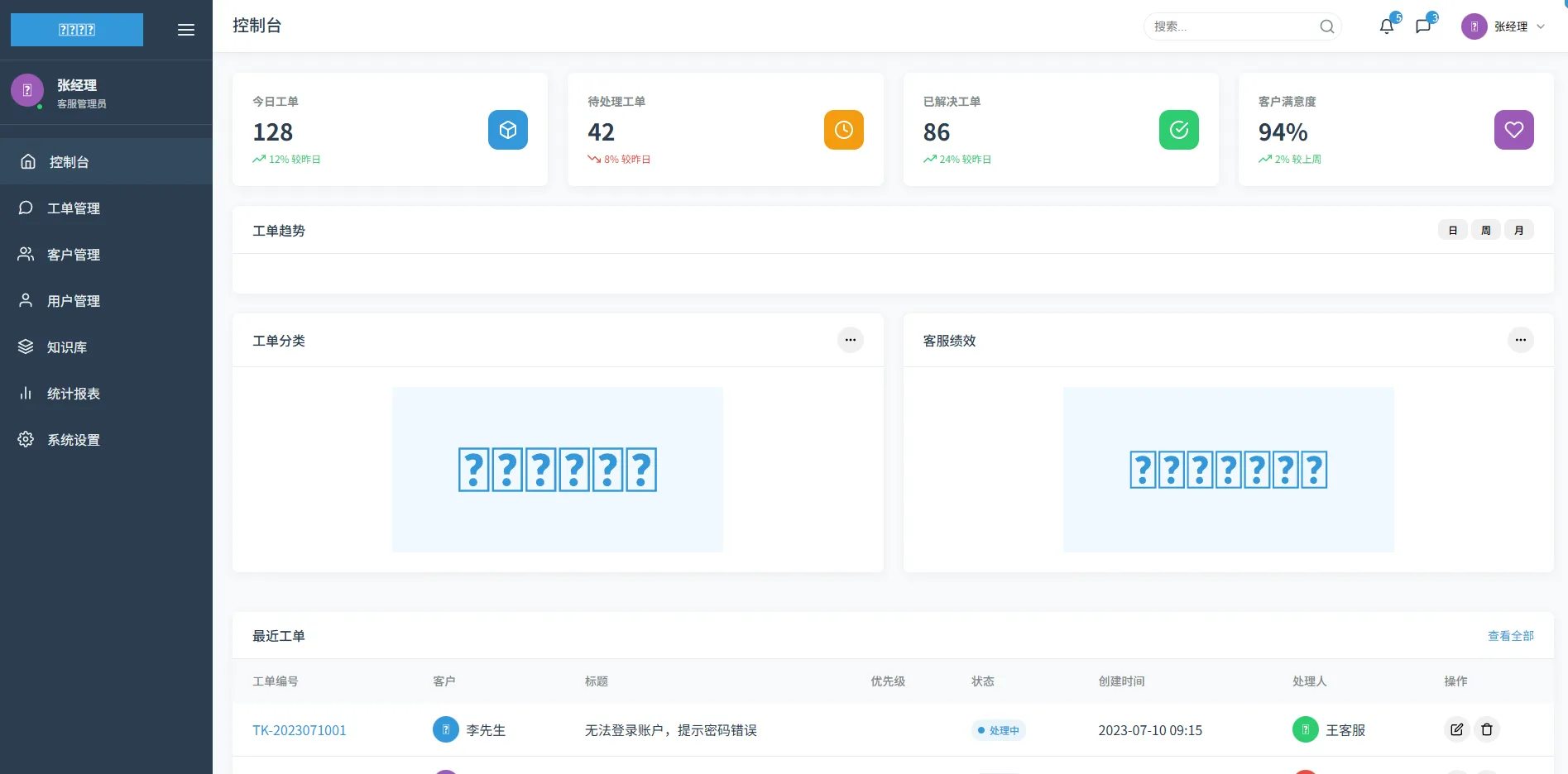The image size is (1568, 774).
Task: Click the 查看全部 link
Action: (1511, 636)
